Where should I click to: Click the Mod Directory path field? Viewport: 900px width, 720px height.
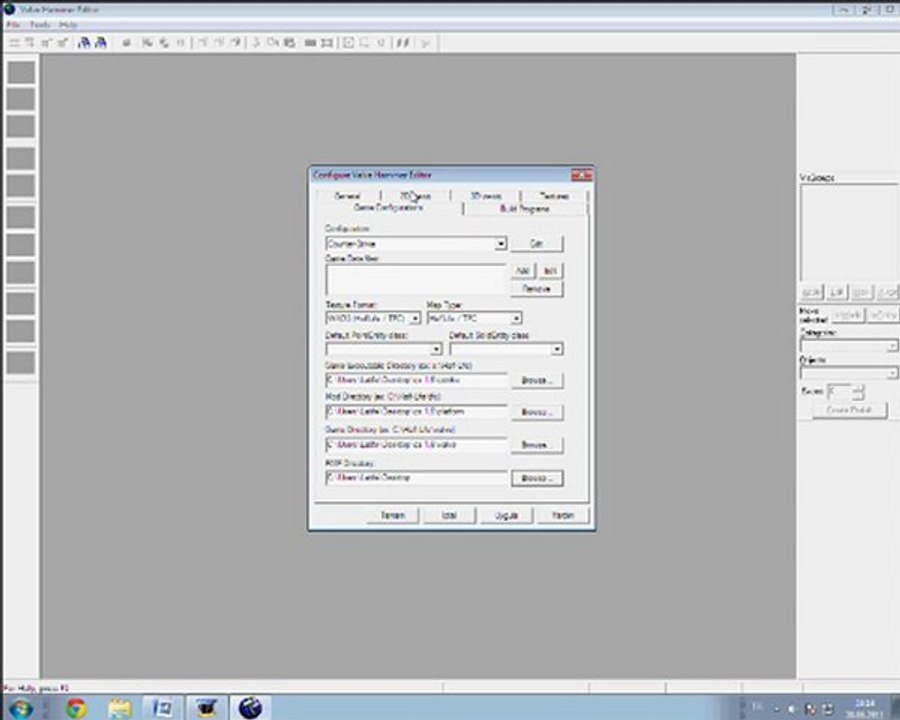click(416, 412)
